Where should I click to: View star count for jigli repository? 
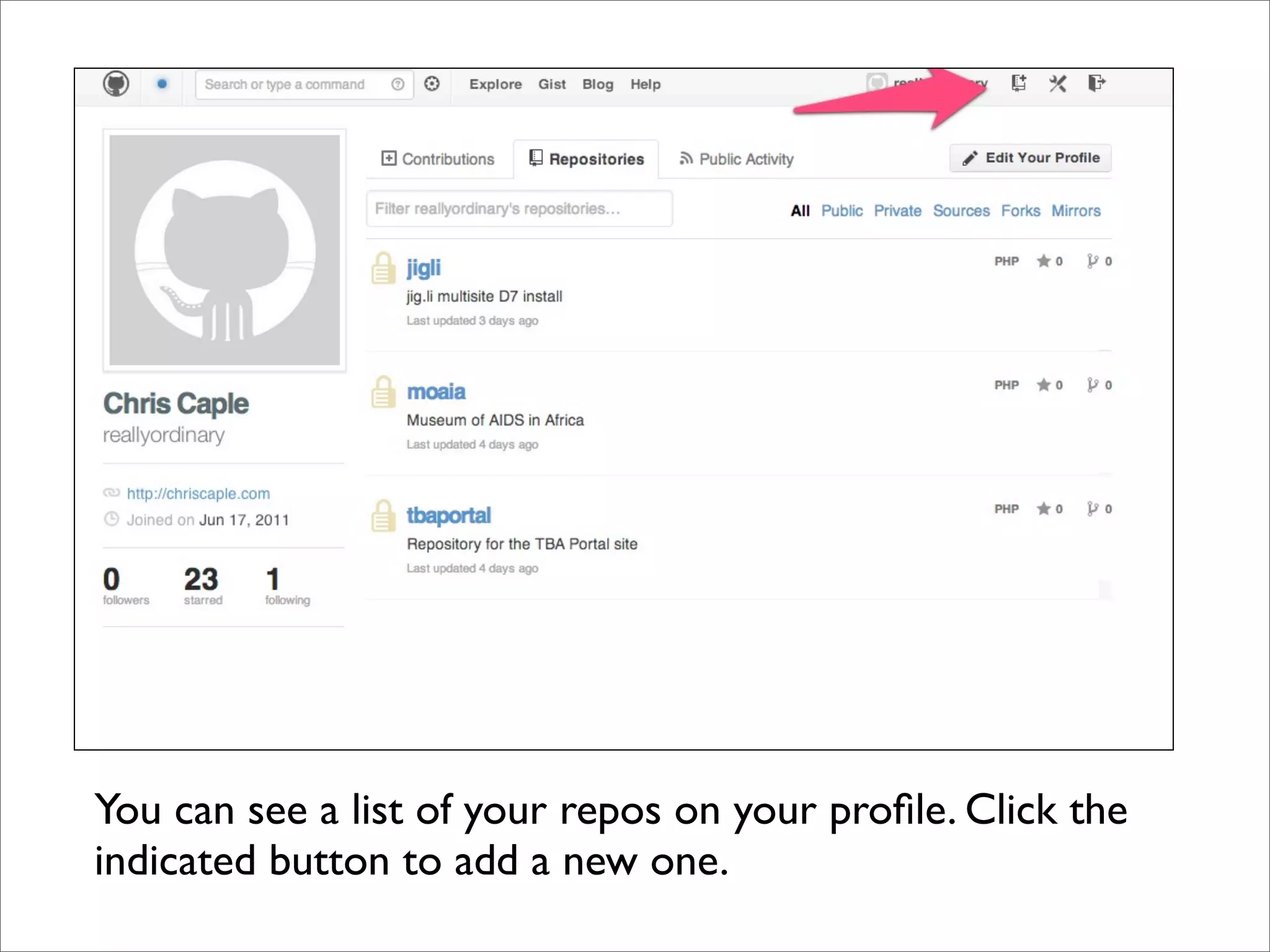[x=1050, y=261]
